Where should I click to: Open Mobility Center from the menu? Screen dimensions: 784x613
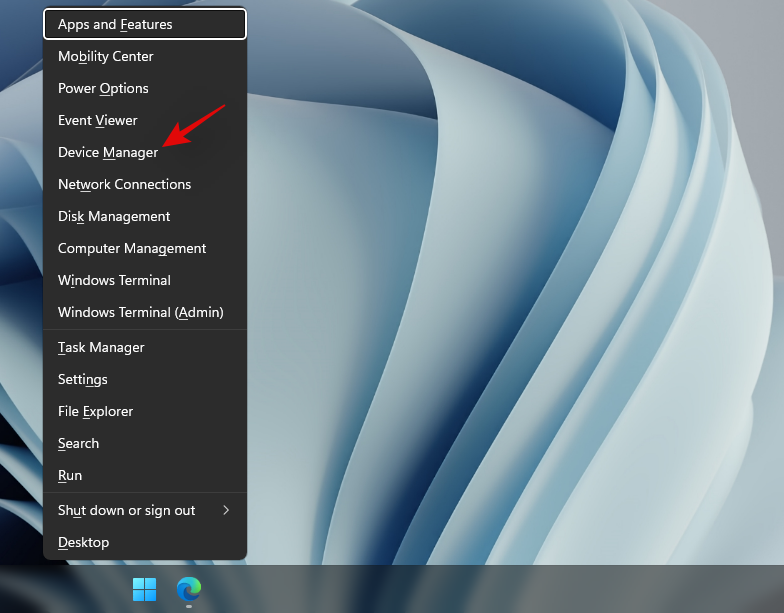tap(145, 56)
